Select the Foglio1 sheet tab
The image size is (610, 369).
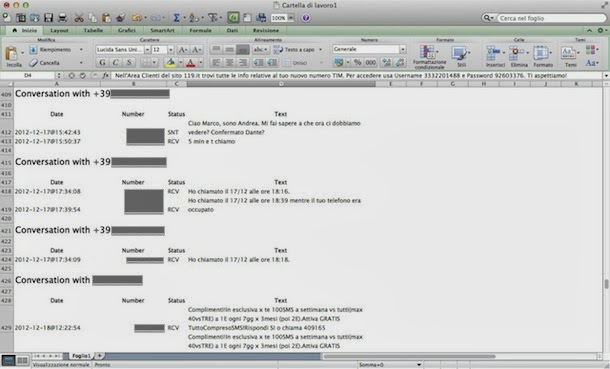click(x=81, y=355)
